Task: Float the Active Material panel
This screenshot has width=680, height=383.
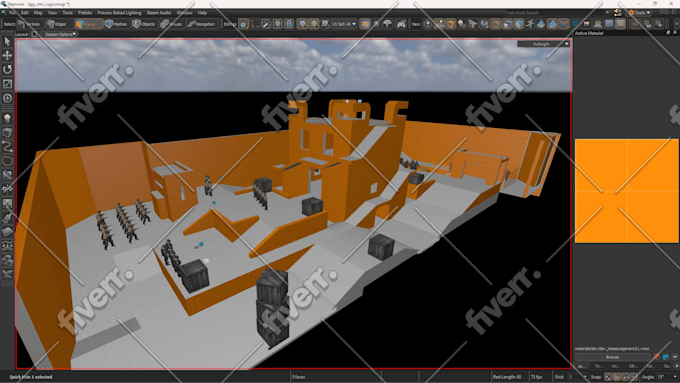Action: point(668,33)
